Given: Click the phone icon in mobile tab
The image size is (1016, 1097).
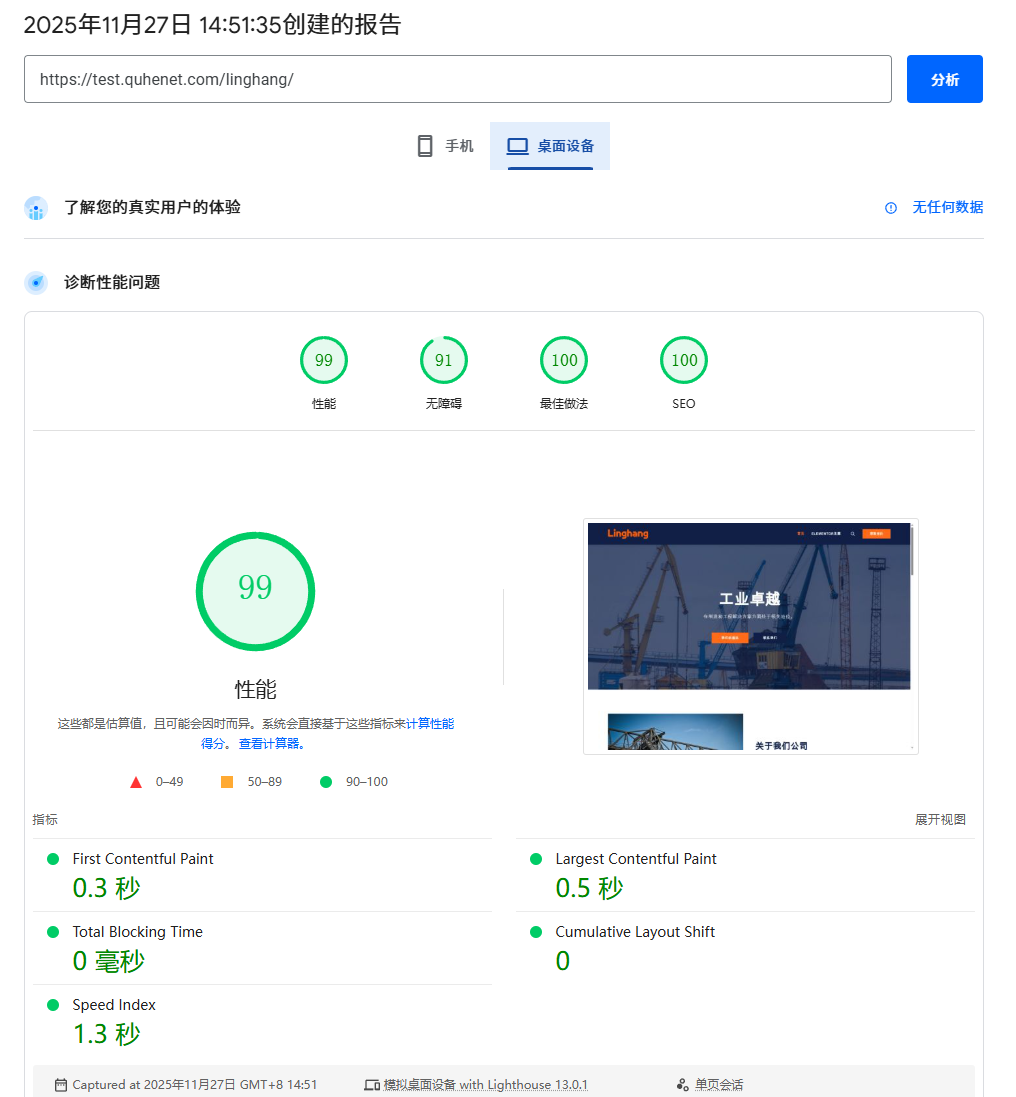Looking at the screenshot, I should pos(425,146).
